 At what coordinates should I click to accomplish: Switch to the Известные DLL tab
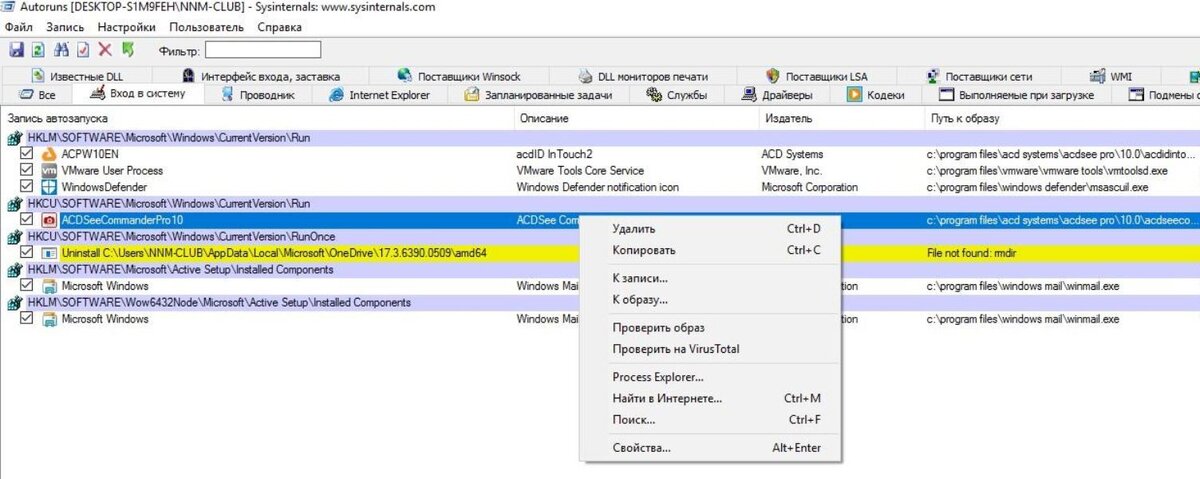(79, 76)
